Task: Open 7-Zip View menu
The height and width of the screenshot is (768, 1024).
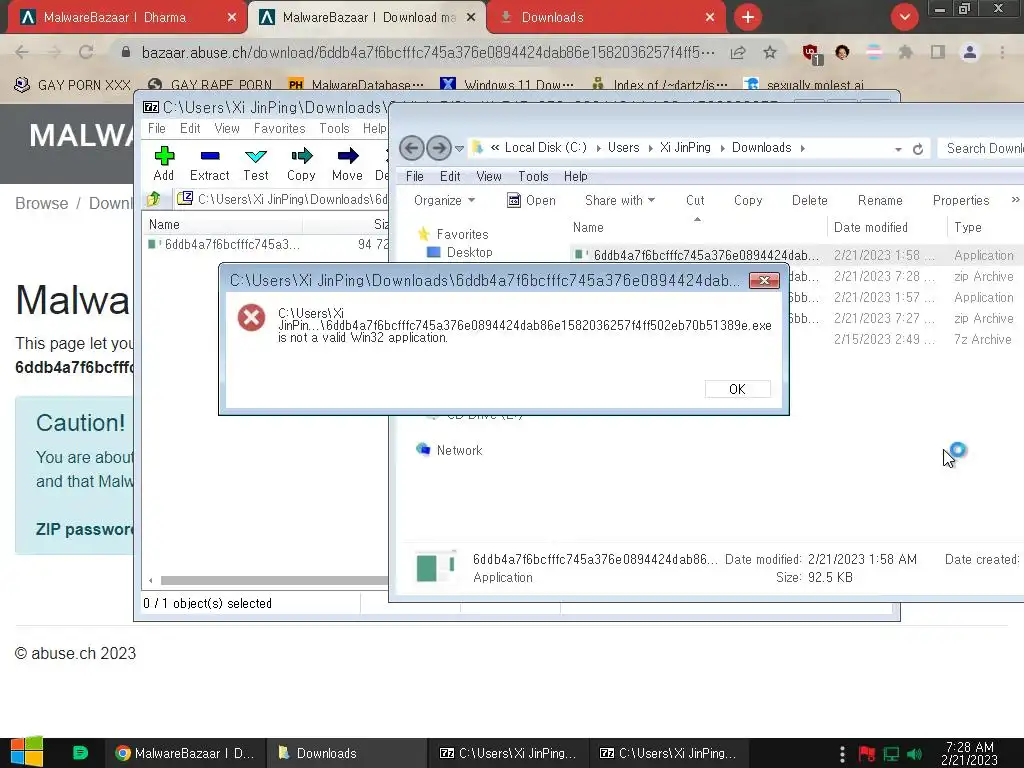Action: click(x=227, y=128)
